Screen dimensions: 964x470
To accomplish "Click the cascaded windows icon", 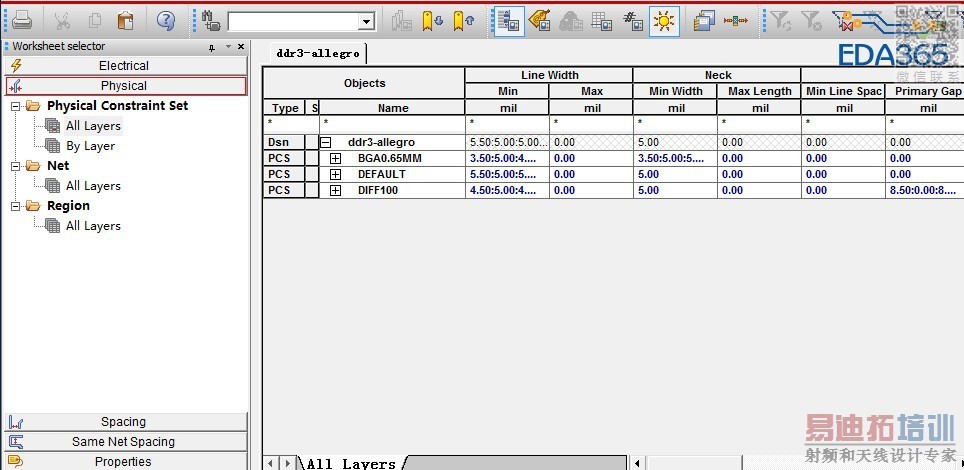I will 704,21.
